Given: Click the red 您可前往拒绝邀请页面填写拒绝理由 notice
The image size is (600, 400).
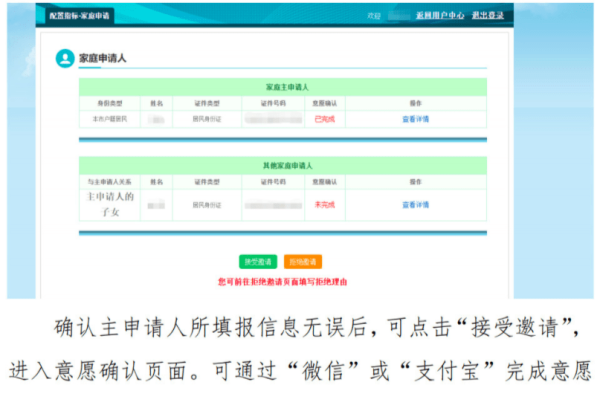Looking at the screenshot, I should [282, 282].
